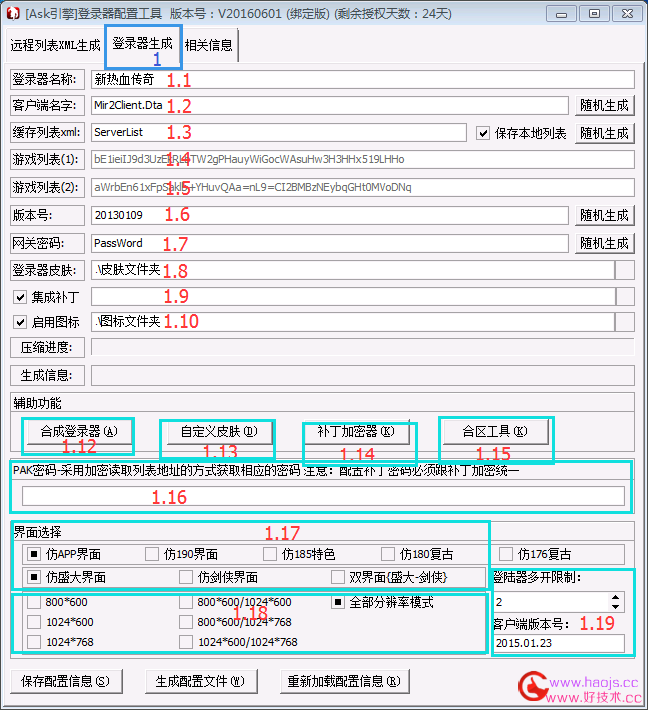Switch to the 远程列表XML生成 tab
The width and height of the screenshot is (648, 710).
coord(55,45)
